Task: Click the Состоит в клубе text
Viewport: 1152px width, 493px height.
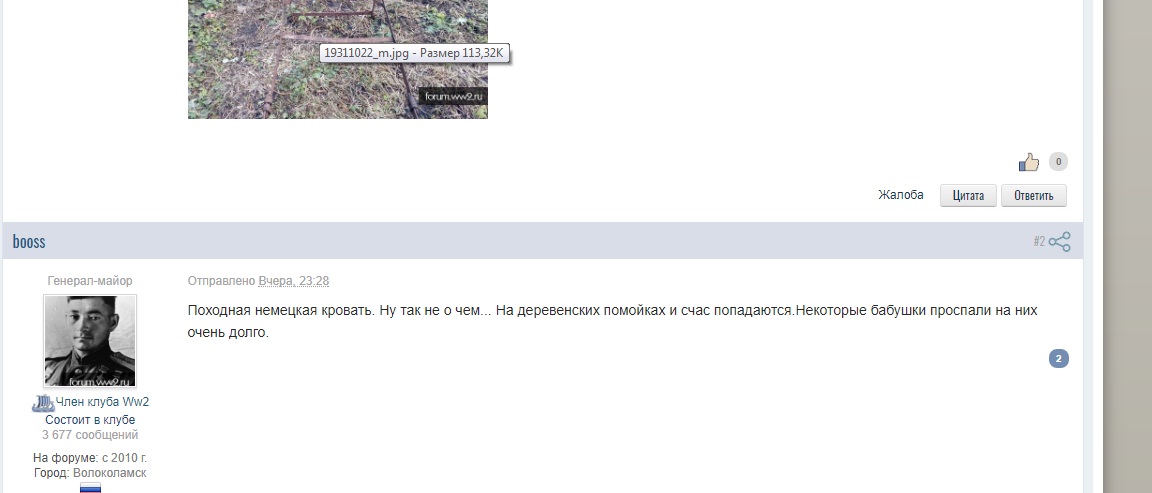Action: tap(90, 420)
